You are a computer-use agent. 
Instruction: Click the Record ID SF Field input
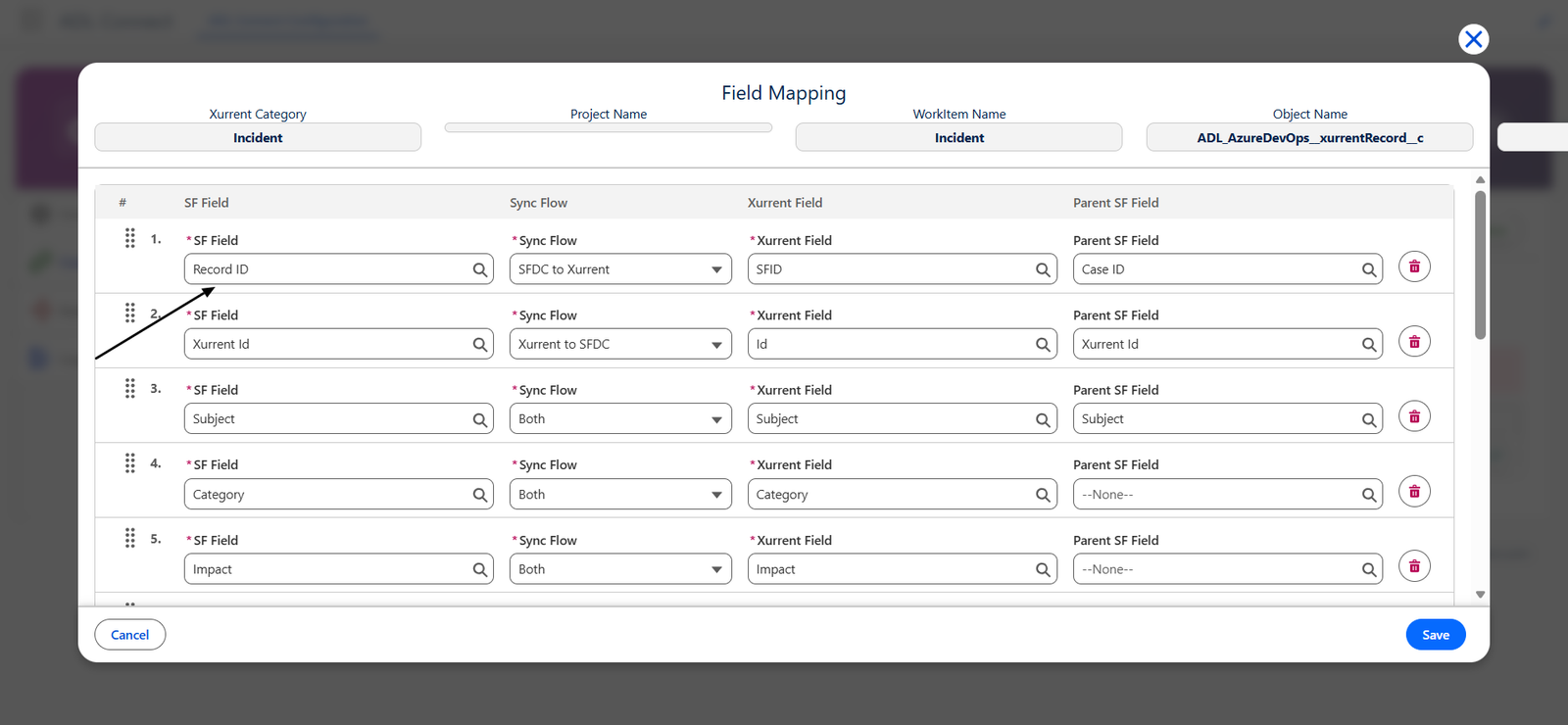point(339,269)
